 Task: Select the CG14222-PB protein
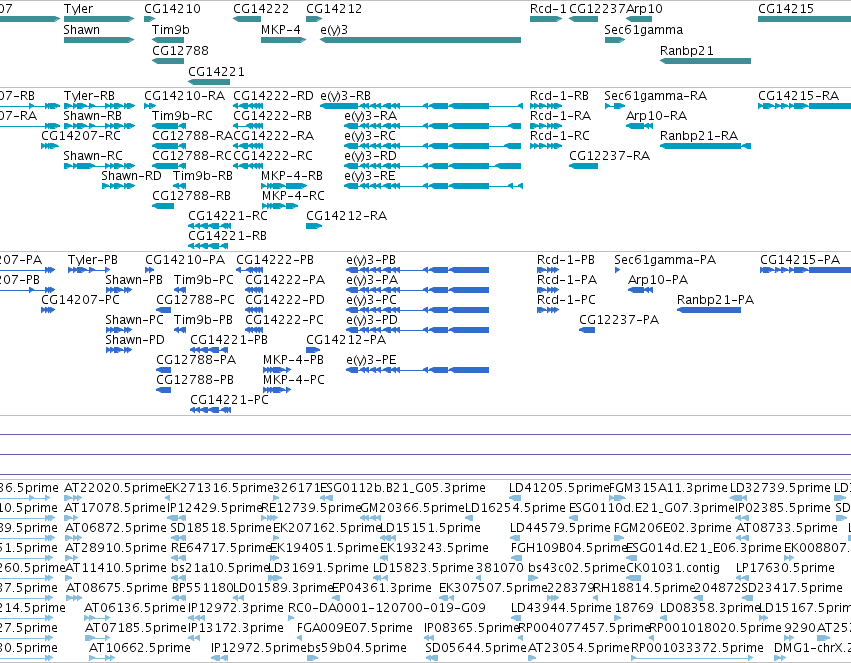point(250,270)
